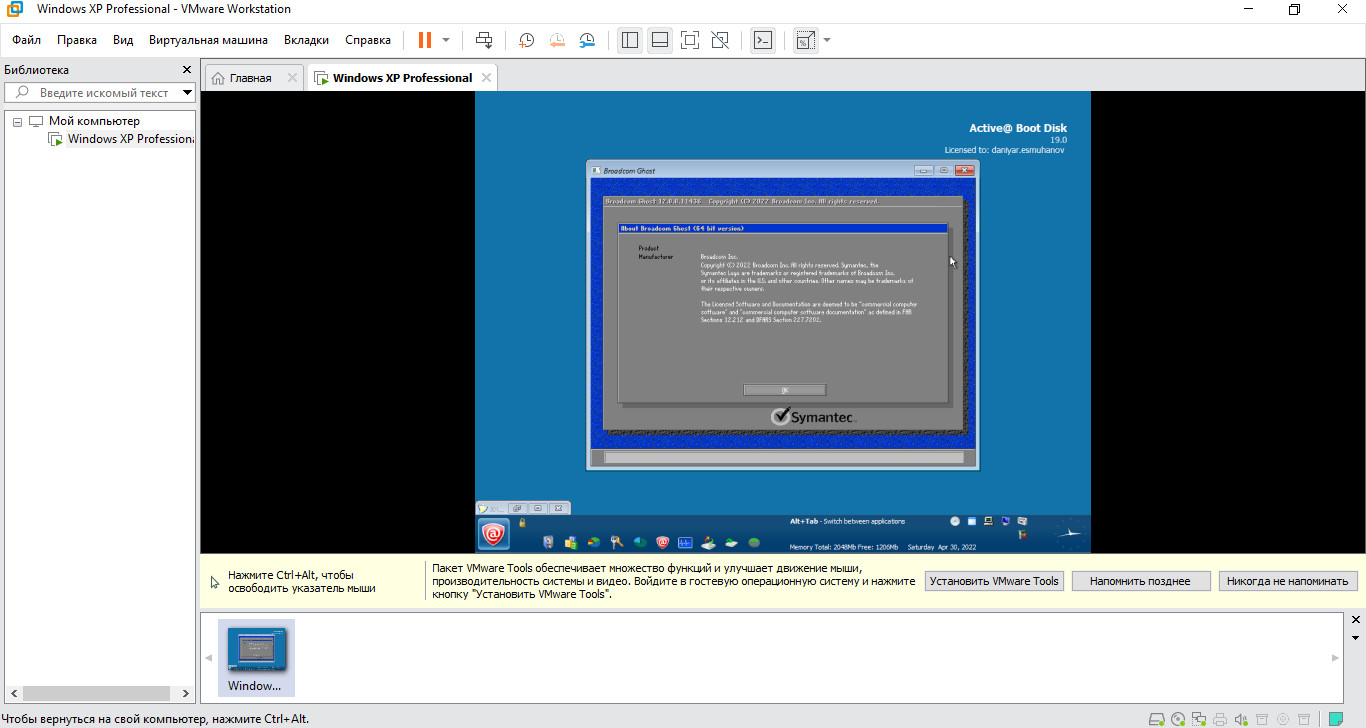1366x728 pixels.
Task: Click the stretch guest display icon
Action: [805, 40]
